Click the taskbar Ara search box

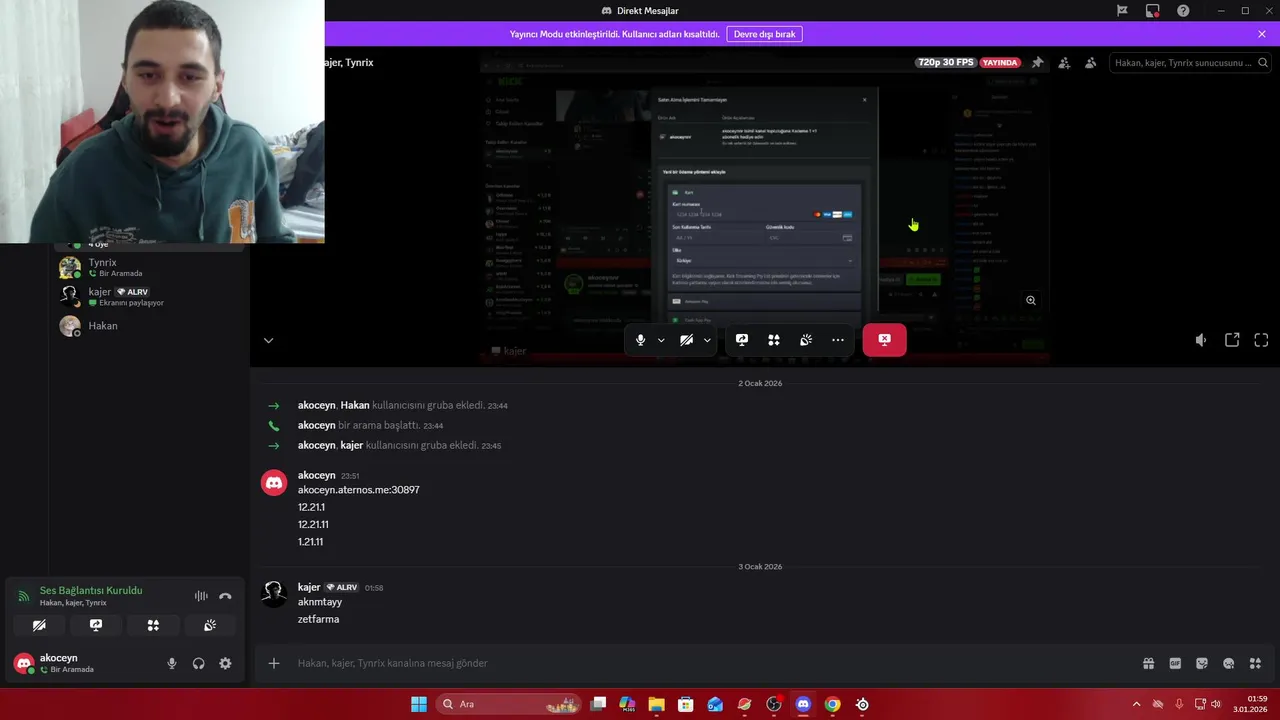[510, 704]
